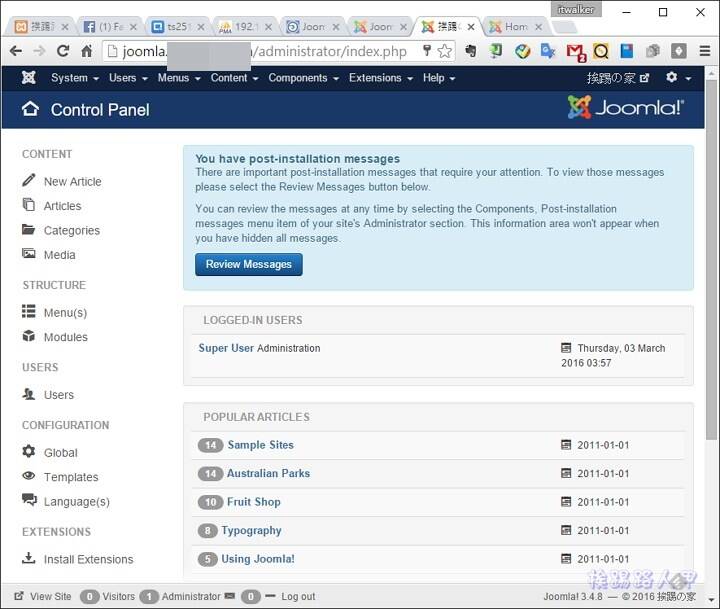The image size is (720, 609).
Task: Click the Joomla logo icon in admin menu
Action: tap(28, 78)
